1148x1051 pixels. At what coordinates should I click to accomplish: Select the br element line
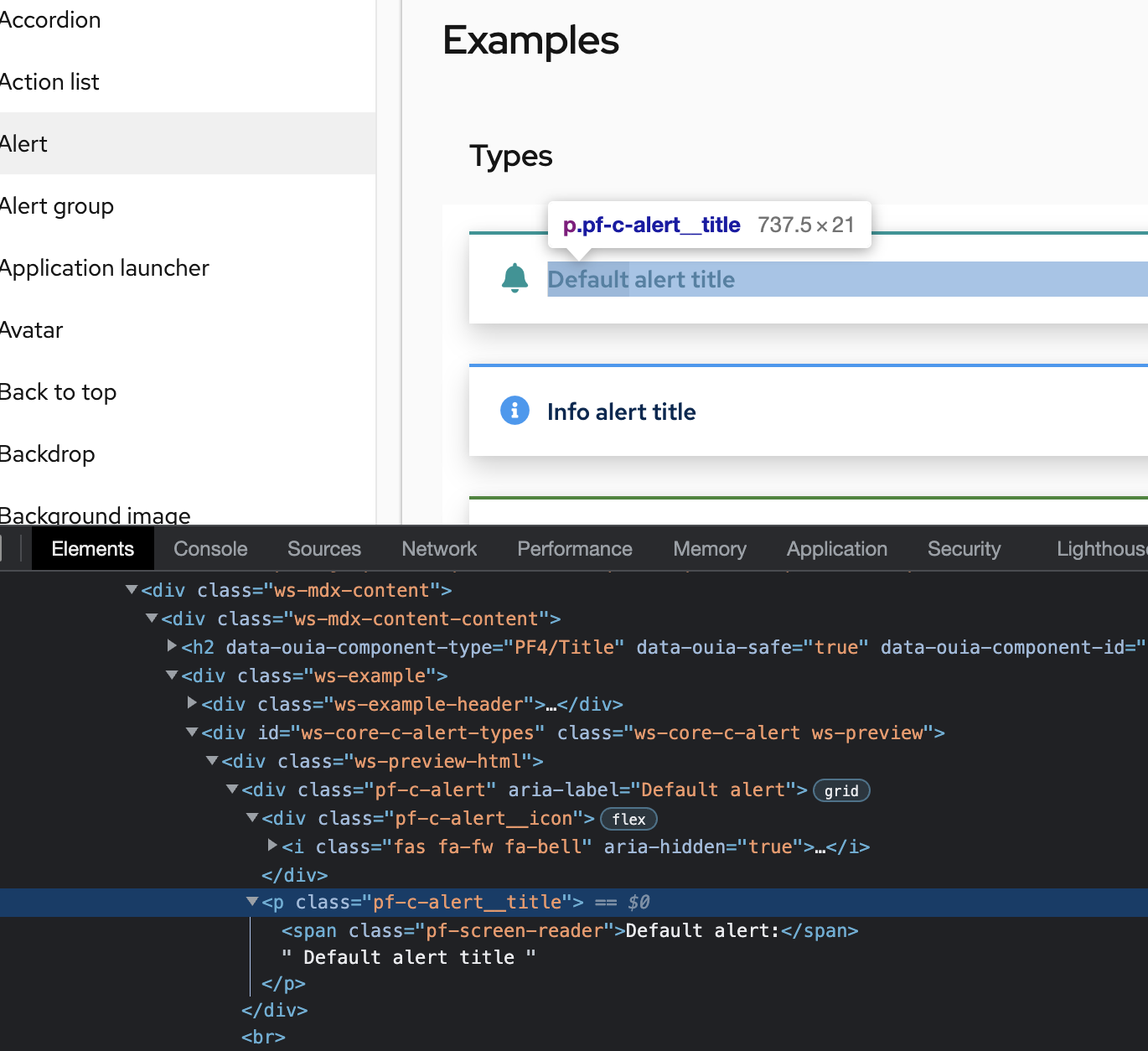pos(263,1037)
